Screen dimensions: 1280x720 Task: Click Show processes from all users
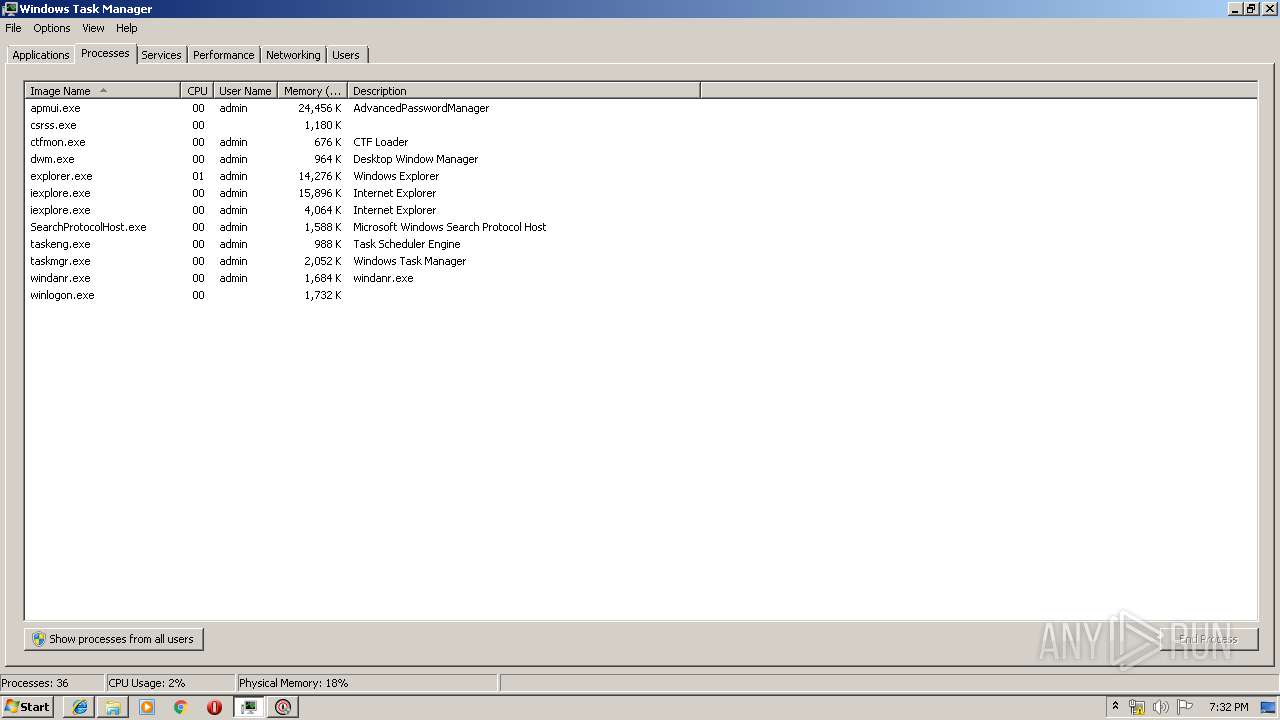click(114, 639)
